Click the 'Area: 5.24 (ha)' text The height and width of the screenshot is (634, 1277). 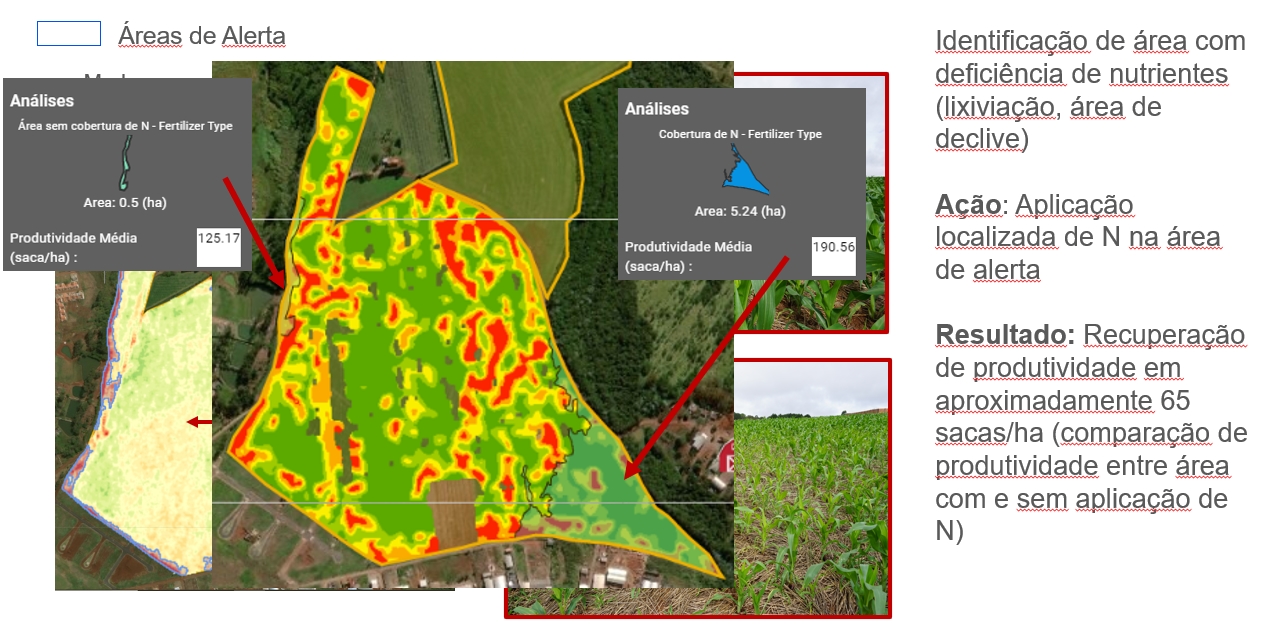pyautogui.click(x=740, y=211)
